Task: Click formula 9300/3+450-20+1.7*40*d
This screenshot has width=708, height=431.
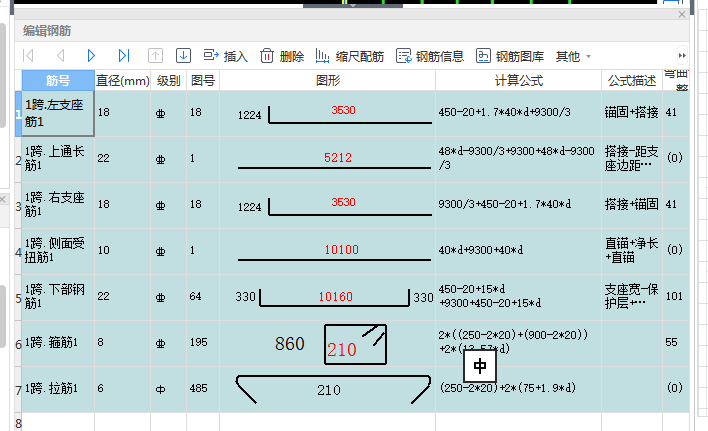Action: click(504, 204)
